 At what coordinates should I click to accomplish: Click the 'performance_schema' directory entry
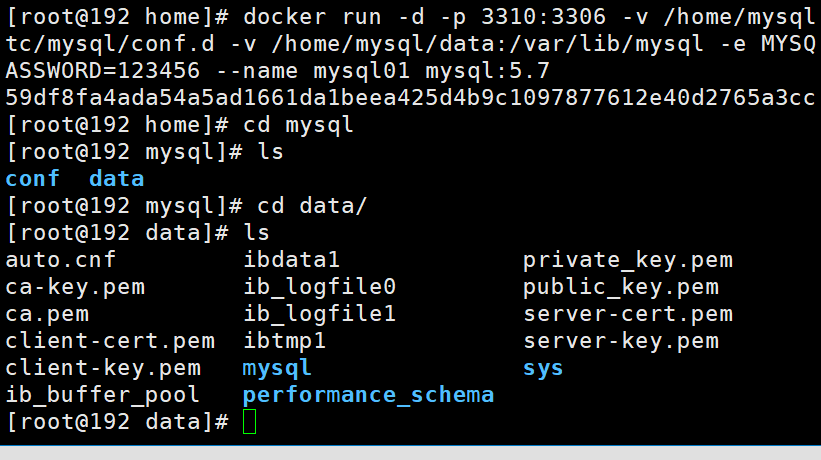pyautogui.click(x=368, y=395)
